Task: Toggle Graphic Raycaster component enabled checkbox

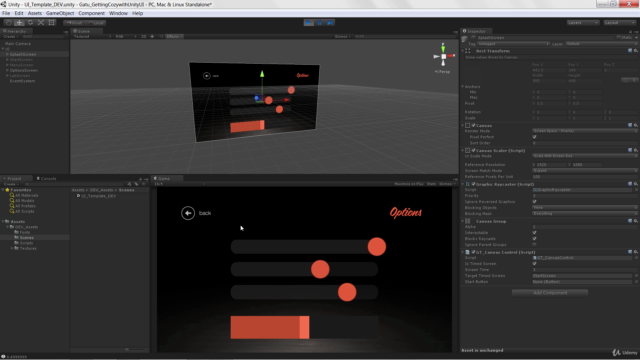Action: pyautogui.click(x=473, y=184)
